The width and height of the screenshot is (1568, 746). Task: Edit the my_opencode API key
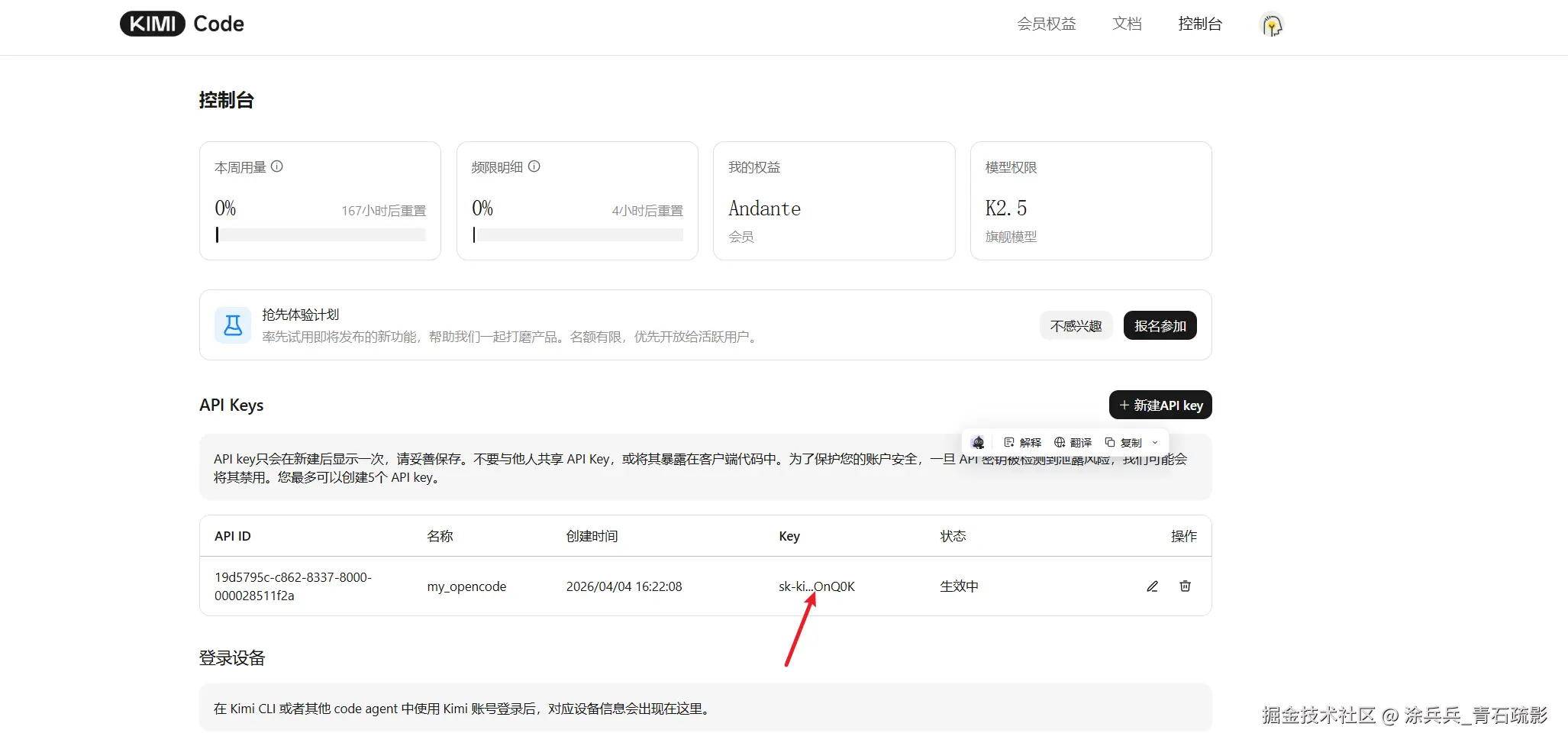tap(1152, 586)
